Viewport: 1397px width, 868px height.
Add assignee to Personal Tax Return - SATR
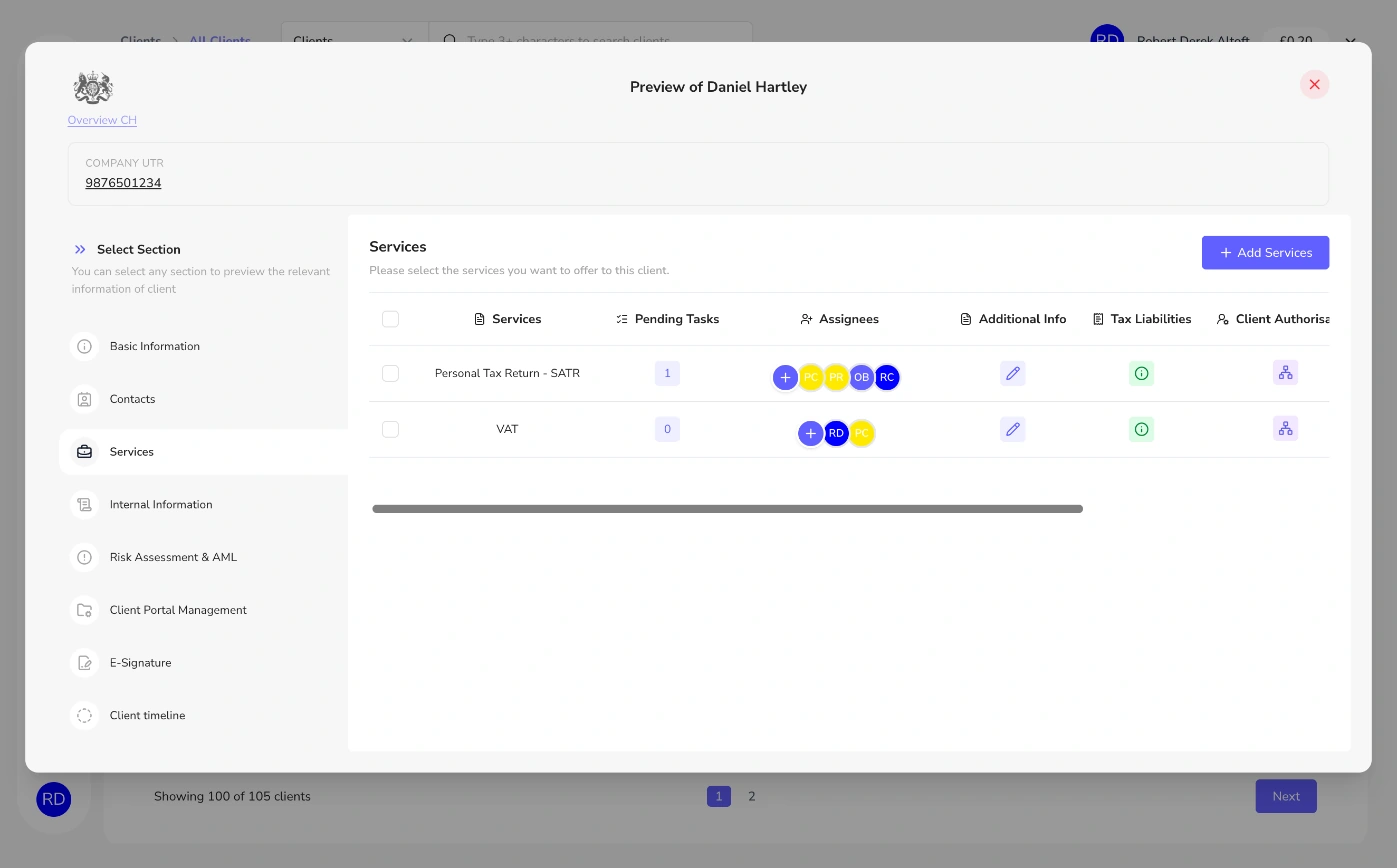pos(786,378)
